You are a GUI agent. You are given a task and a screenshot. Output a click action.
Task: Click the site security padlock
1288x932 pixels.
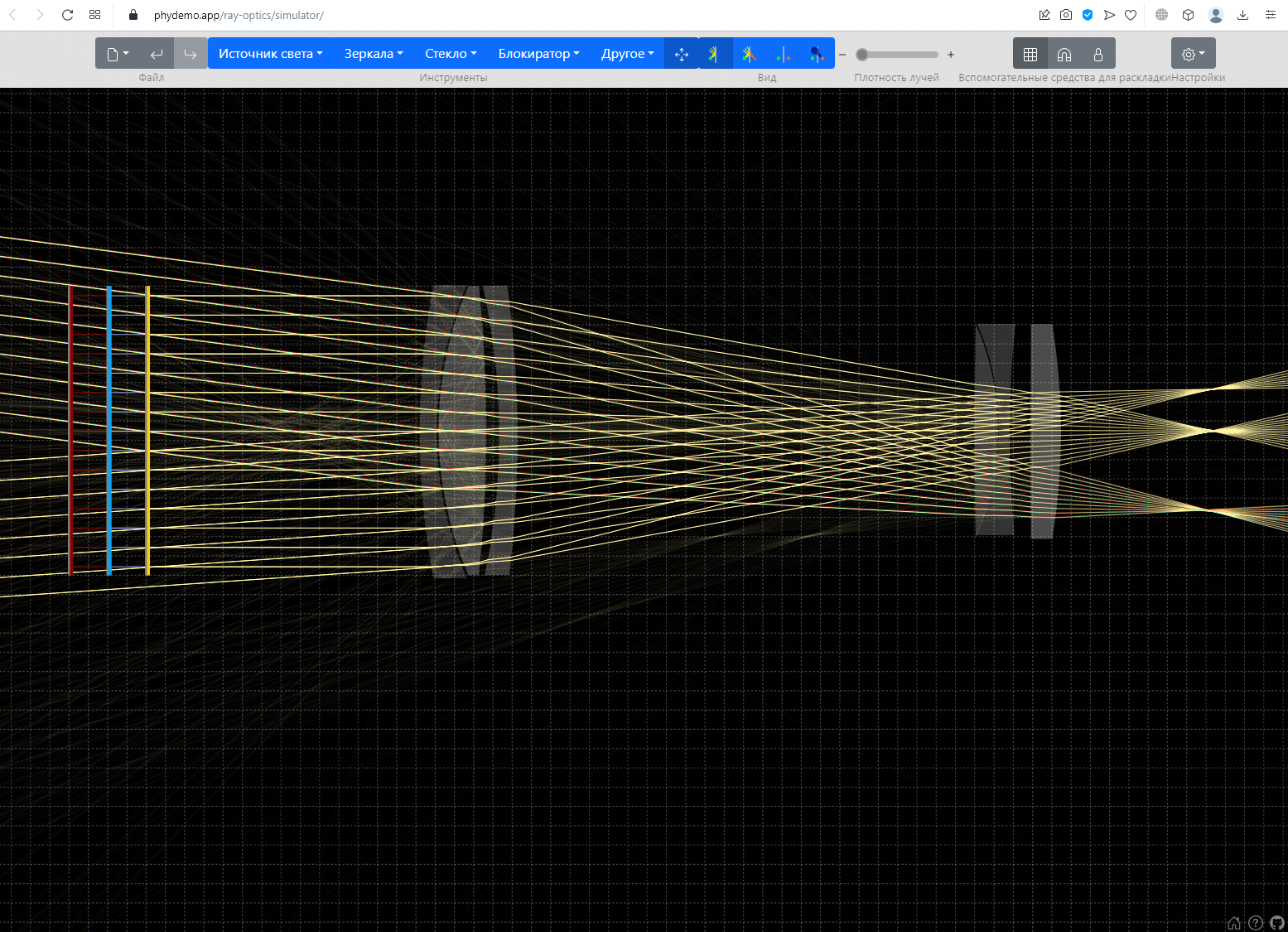tap(133, 15)
